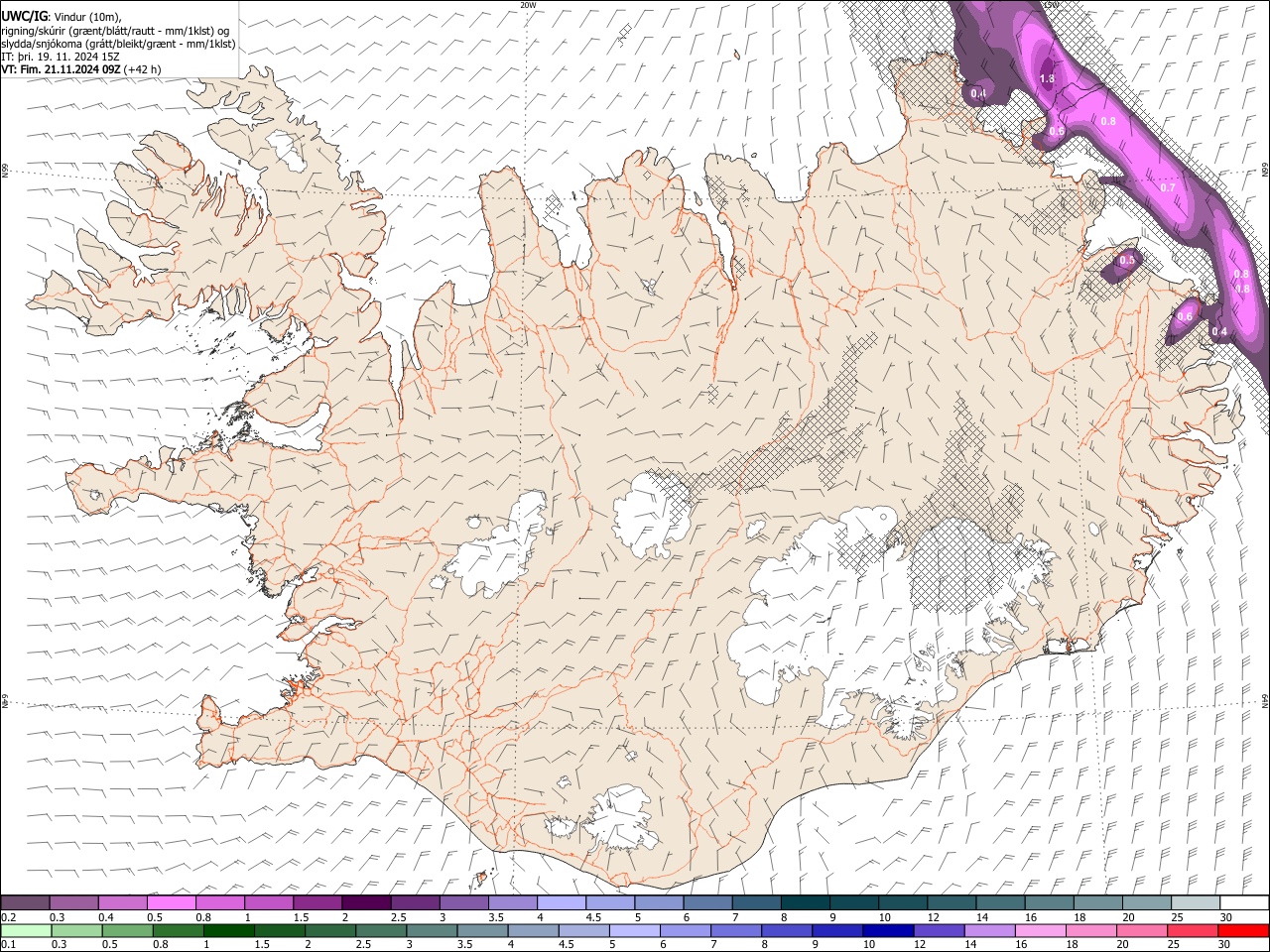Select upper legend swatch between 12 and 14
Image resolution: width=1270 pixels, height=952 pixels.
click(x=952, y=903)
